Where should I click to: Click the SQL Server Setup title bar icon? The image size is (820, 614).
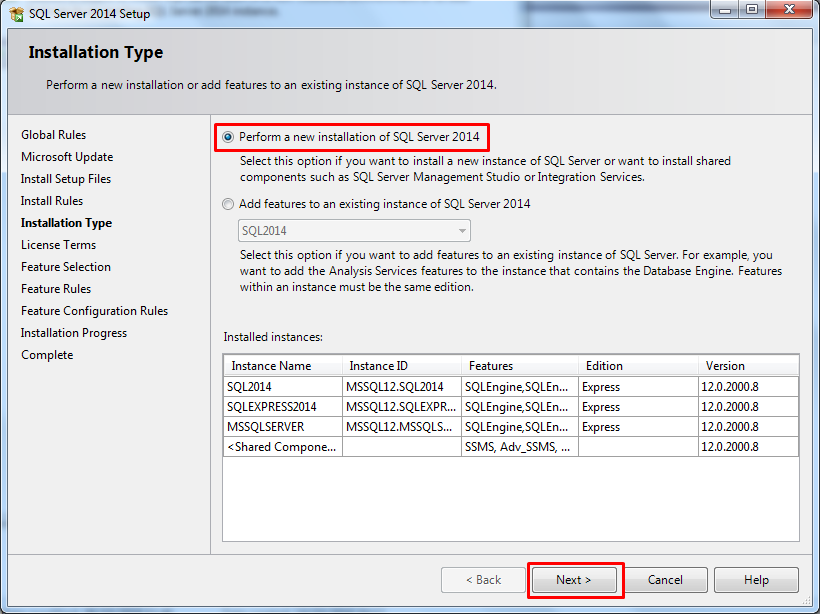click(x=16, y=14)
